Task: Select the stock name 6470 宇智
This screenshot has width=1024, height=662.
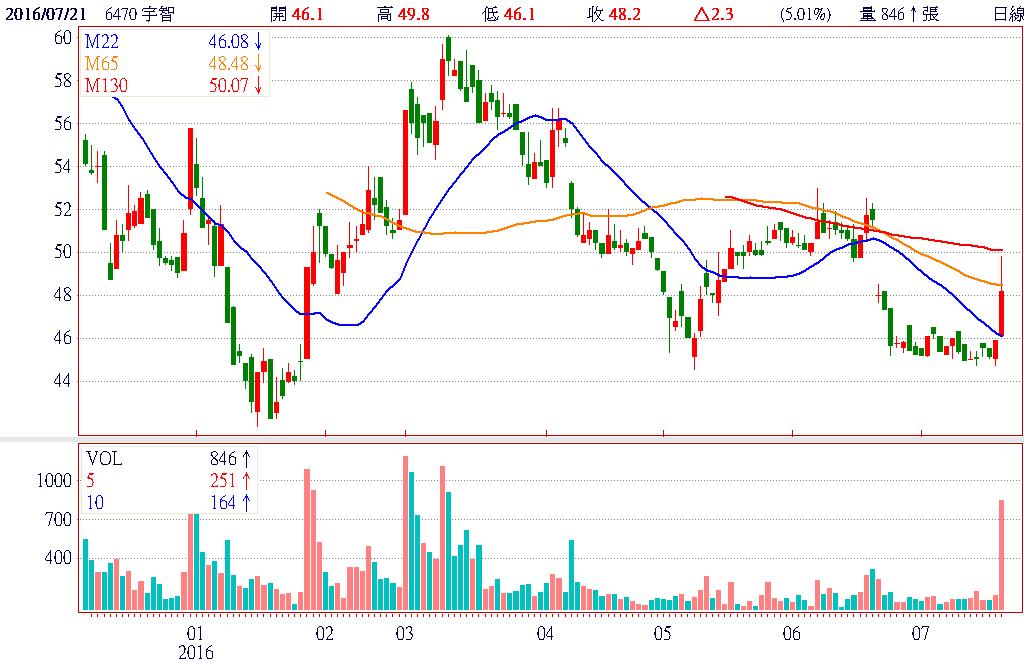Action: coord(138,13)
